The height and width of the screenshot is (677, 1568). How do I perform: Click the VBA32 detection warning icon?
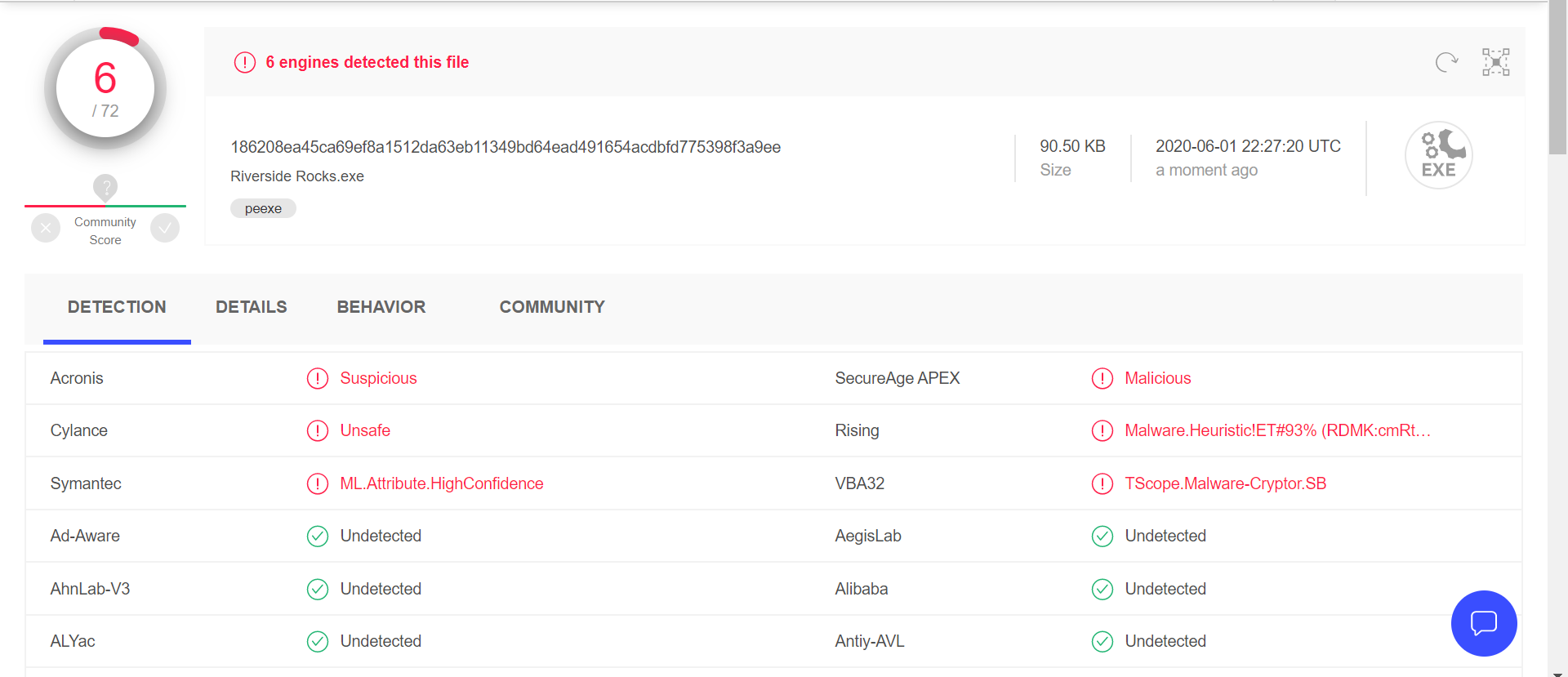pyautogui.click(x=1102, y=483)
